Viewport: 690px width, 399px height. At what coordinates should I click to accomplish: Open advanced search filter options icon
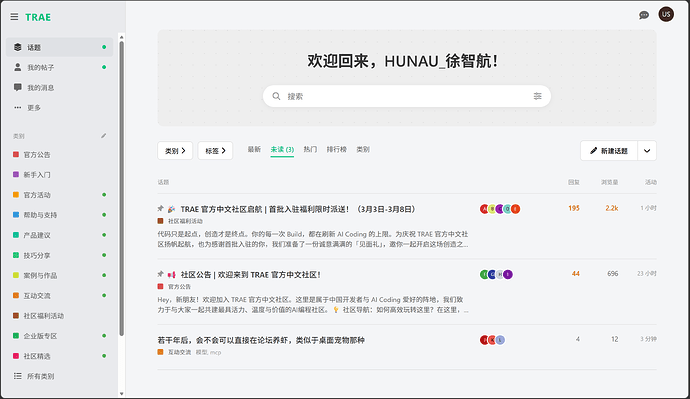click(x=537, y=96)
